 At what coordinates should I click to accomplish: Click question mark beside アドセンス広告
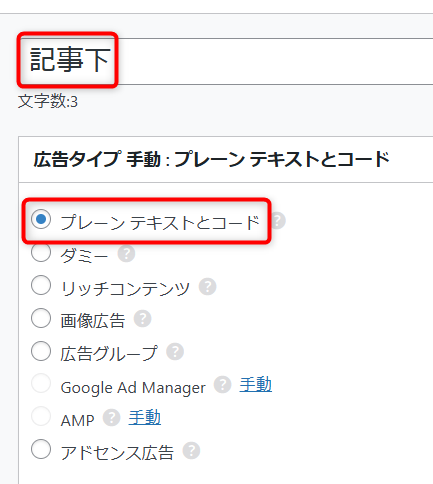pos(191,451)
